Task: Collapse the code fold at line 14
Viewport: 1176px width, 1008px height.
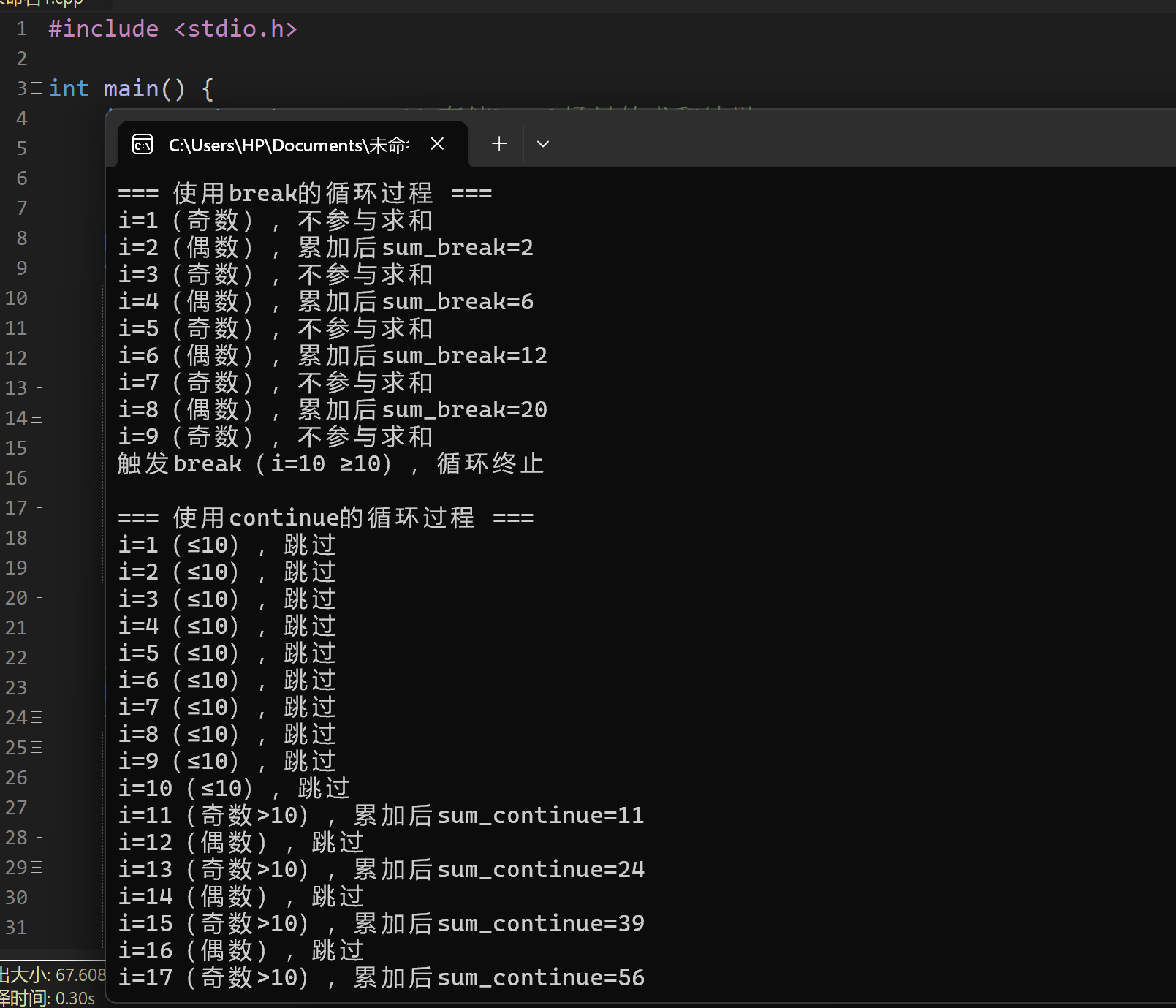Action: click(x=37, y=417)
